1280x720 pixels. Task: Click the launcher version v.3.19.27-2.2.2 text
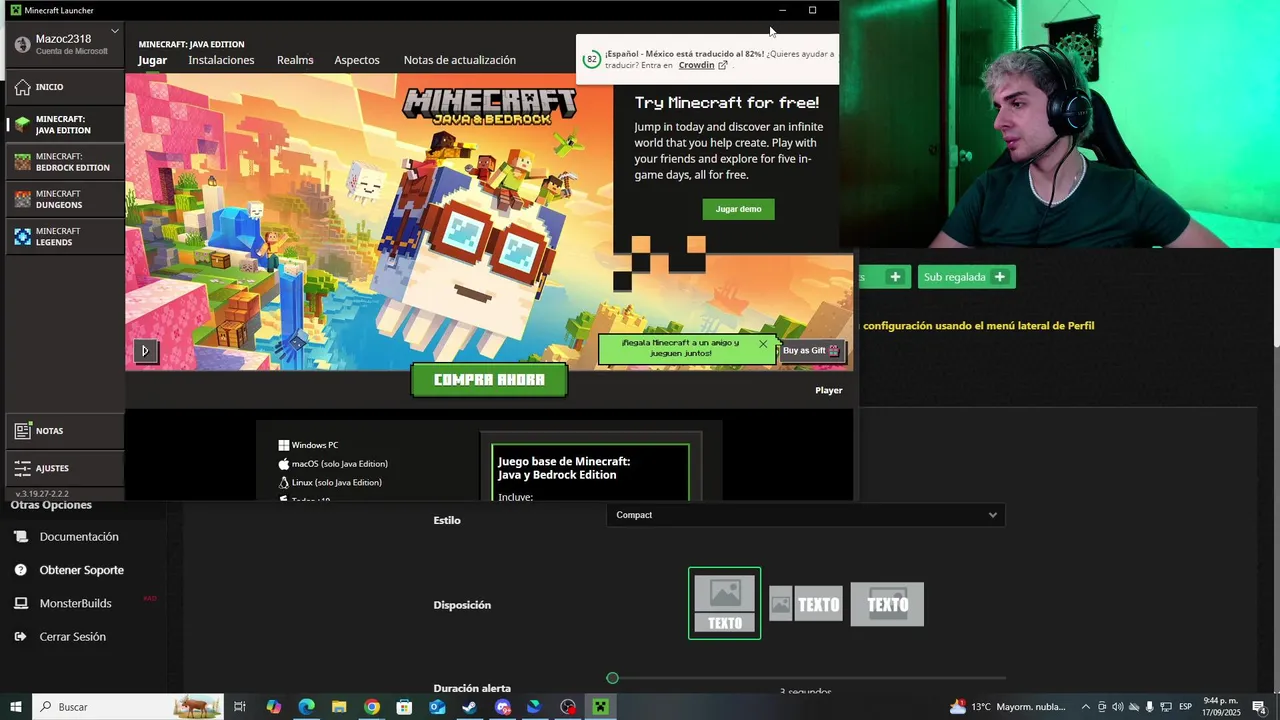click(42, 494)
